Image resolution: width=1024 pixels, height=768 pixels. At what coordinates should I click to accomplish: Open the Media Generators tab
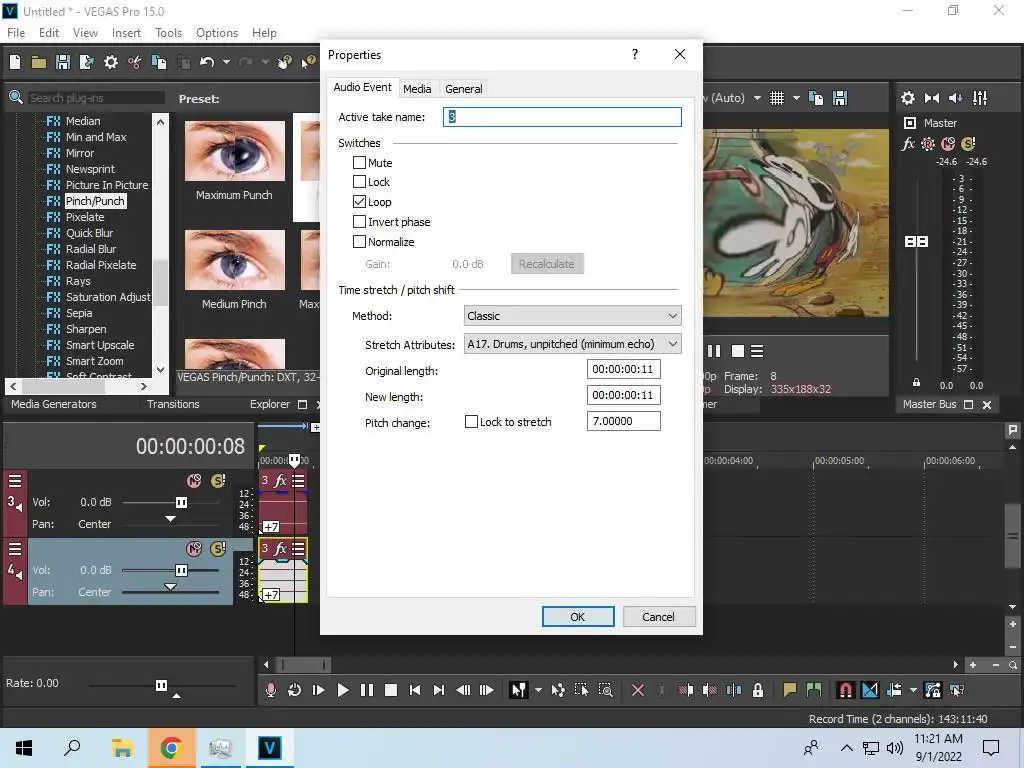pos(54,404)
